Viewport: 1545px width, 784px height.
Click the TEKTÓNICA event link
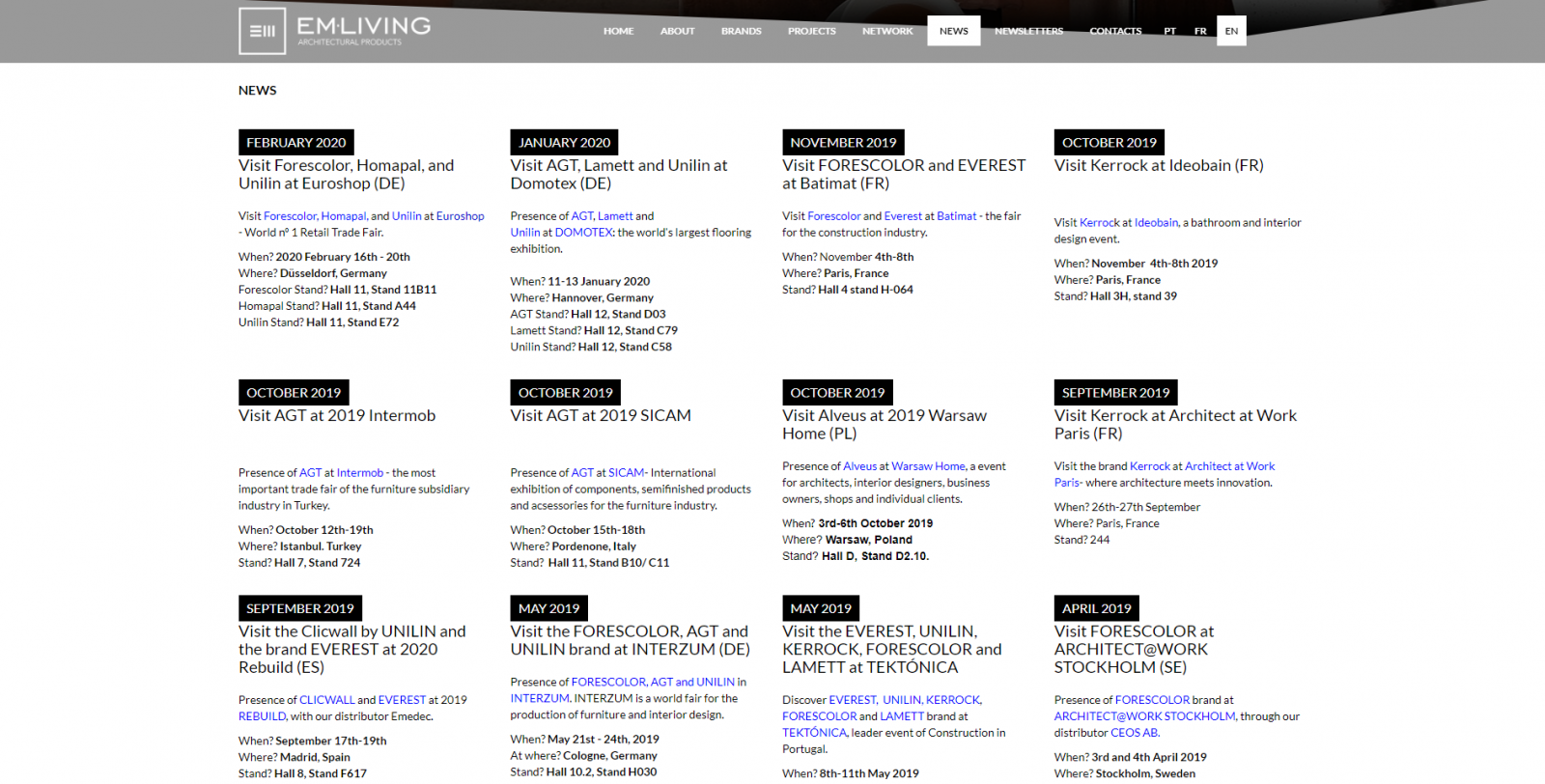pyautogui.click(x=814, y=733)
